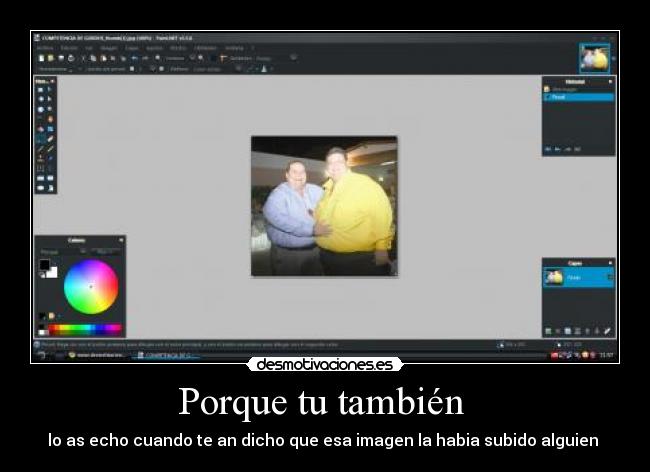Select the Pan hand tool
Image resolution: width=650 pixels, height=472 pixels.
point(50,119)
